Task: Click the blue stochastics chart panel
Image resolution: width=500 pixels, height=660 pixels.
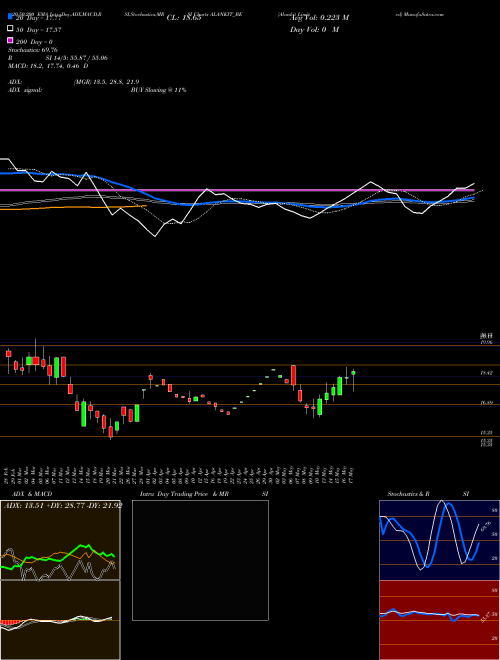Action: (439, 540)
